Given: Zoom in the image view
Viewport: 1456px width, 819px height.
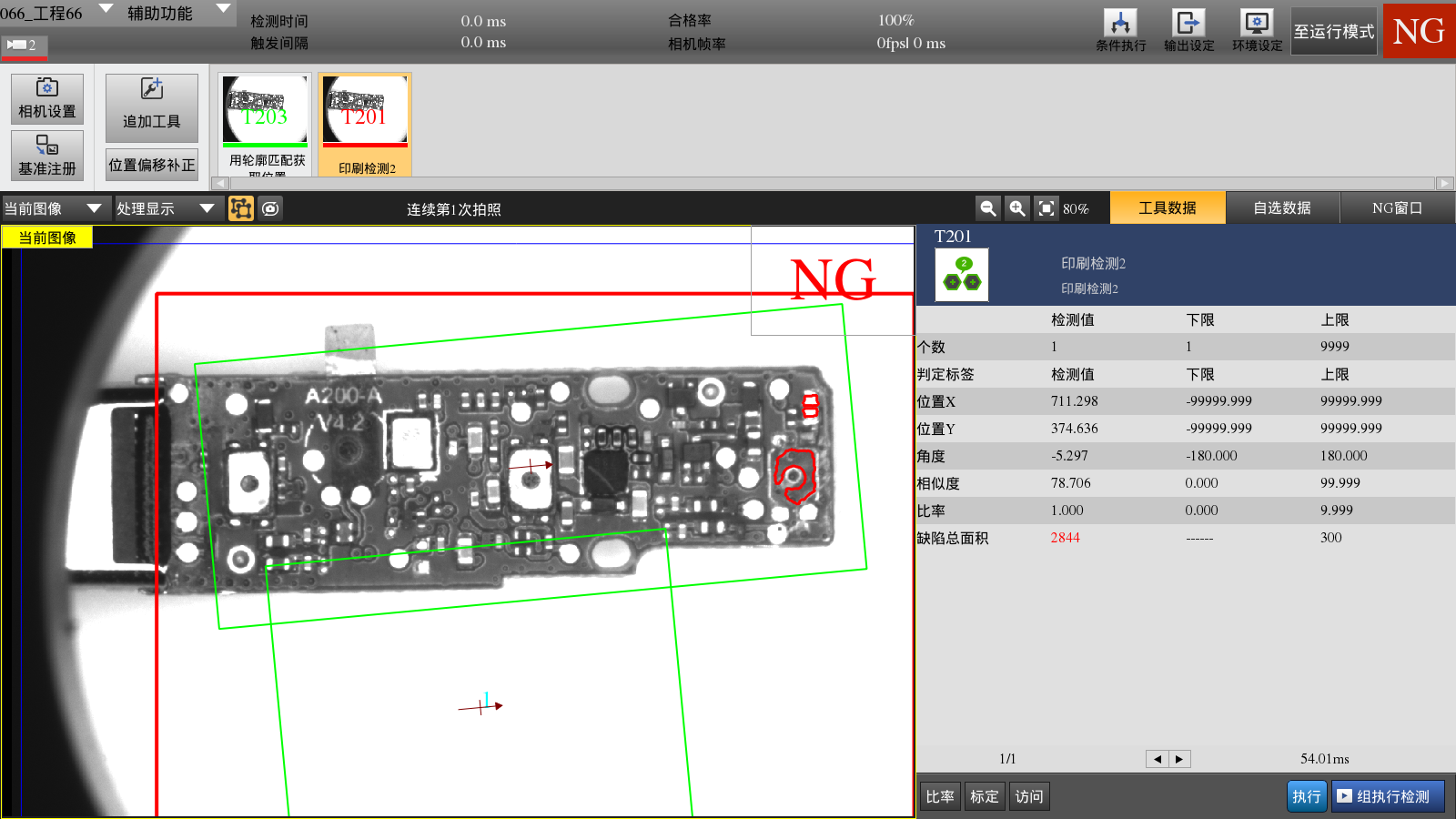Looking at the screenshot, I should coord(1017,208).
